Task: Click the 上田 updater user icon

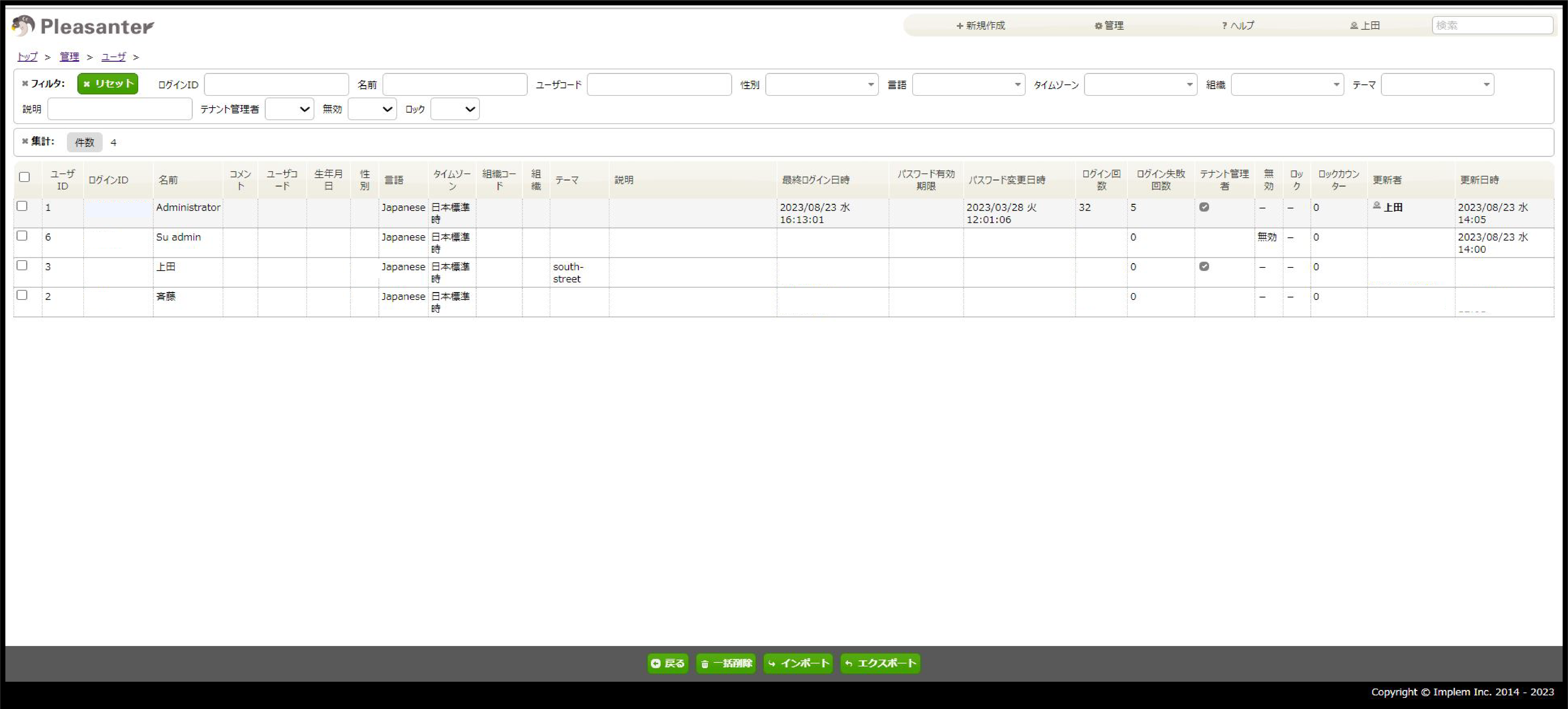Action: coord(1377,206)
